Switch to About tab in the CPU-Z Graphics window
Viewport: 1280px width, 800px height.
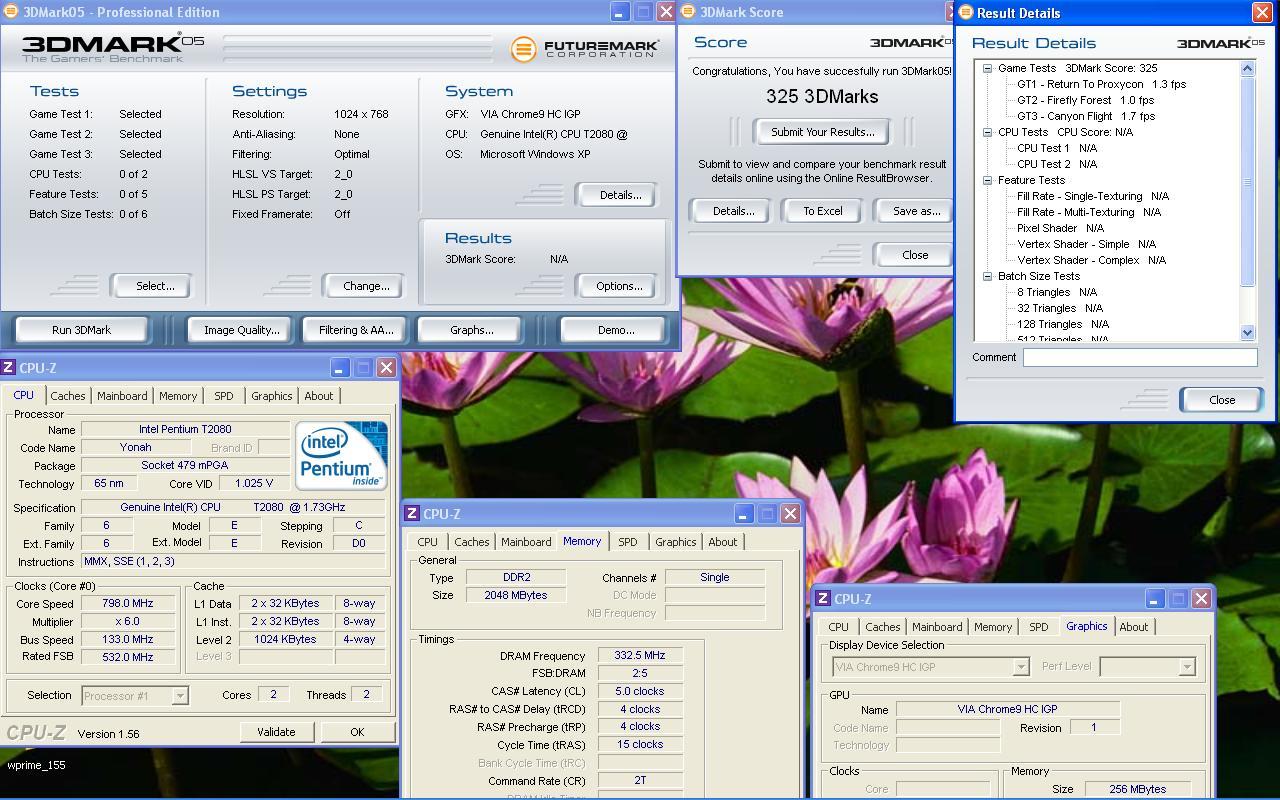[x=1133, y=627]
